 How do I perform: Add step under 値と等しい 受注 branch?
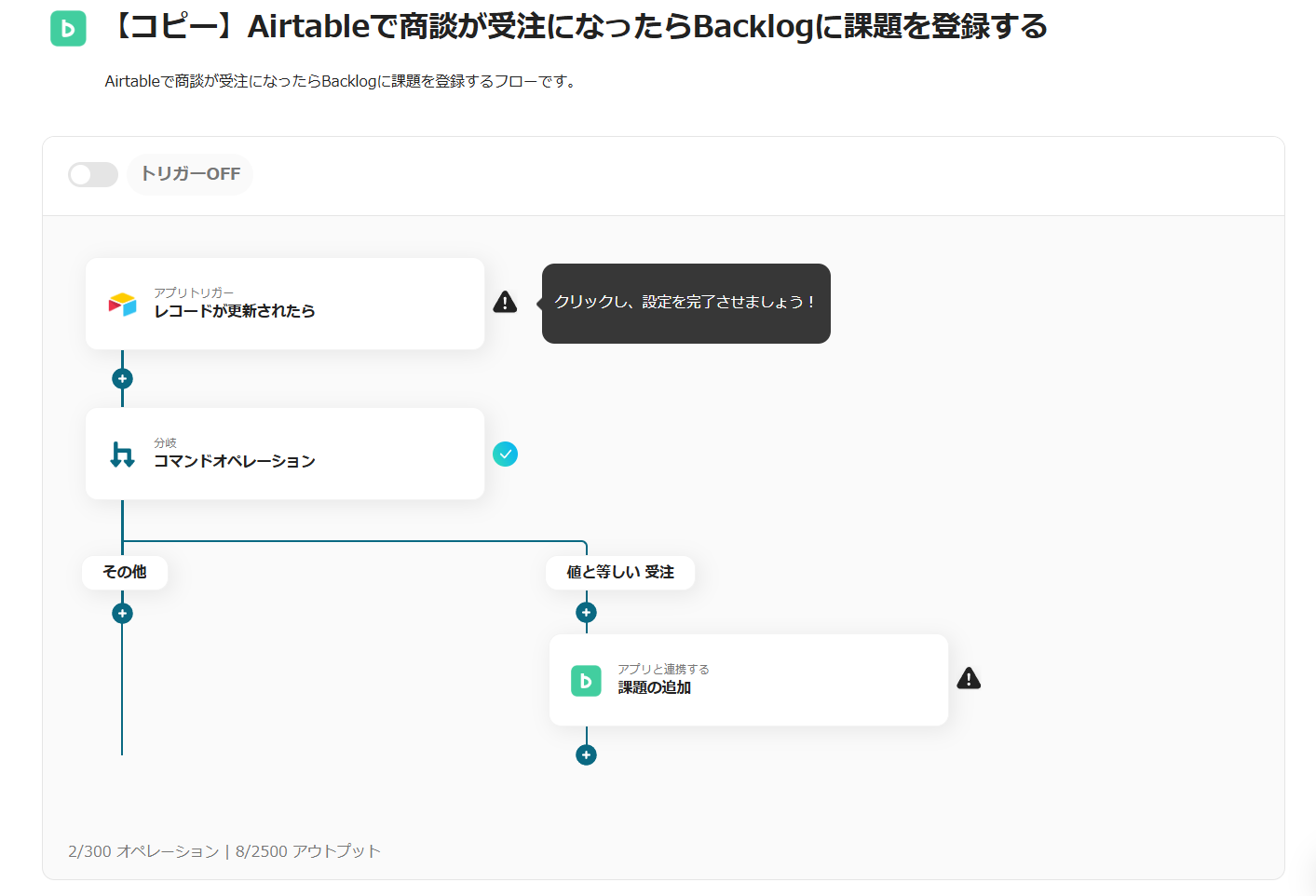[x=586, y=613]
